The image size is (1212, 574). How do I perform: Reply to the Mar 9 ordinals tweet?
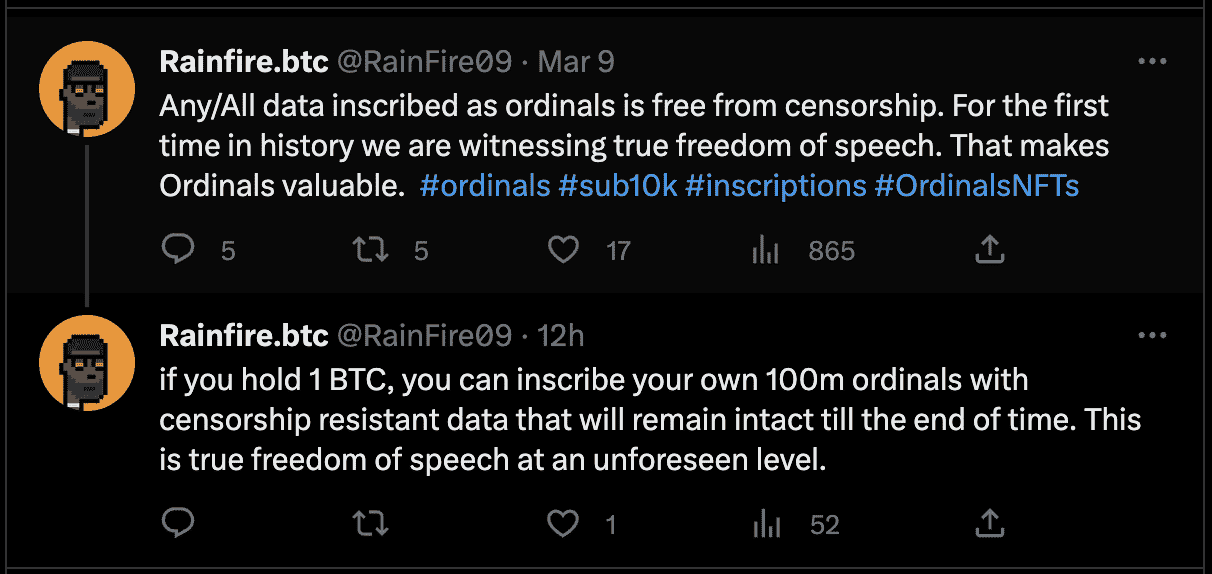point(177,249)
